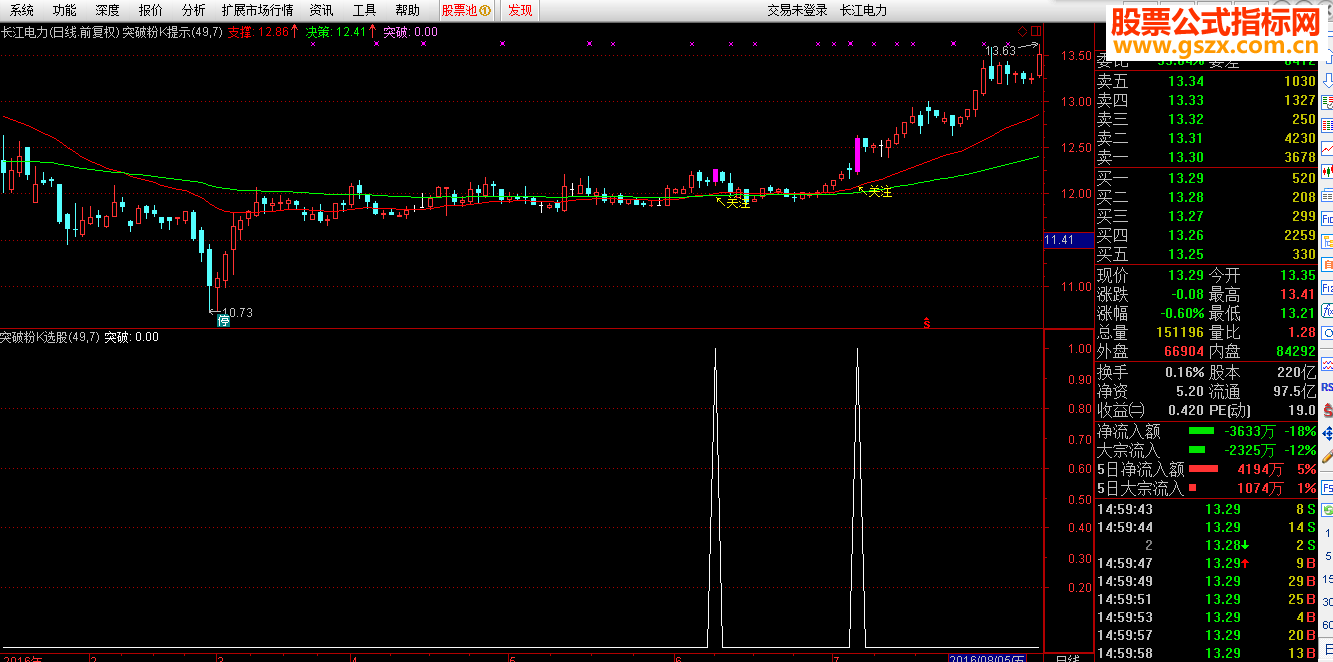Click the 长江电力 title in top bar
This screenshot has height=662, width=1333.
864,10
